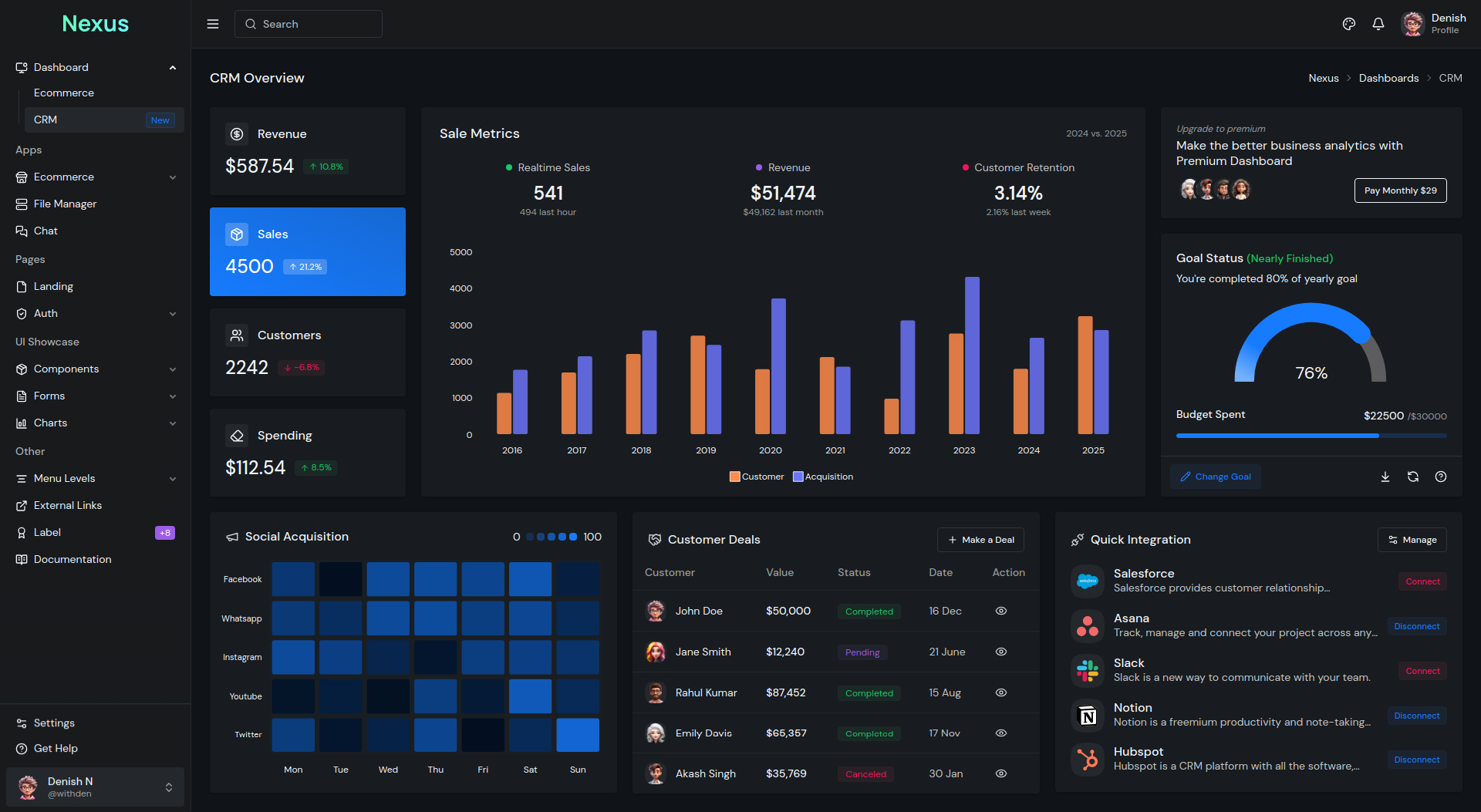Open the theme palette icon in header

click(x=1348, y=24)
